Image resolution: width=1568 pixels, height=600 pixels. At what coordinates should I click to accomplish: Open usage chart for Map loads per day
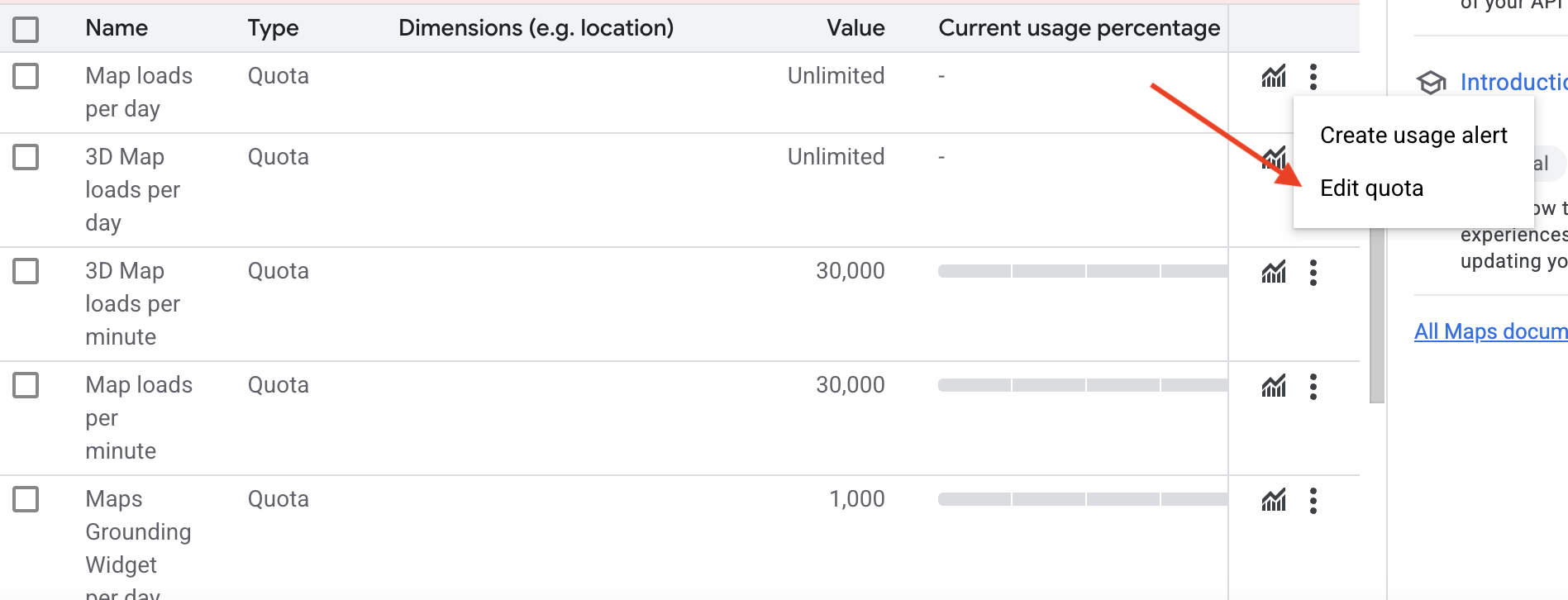1274,77
